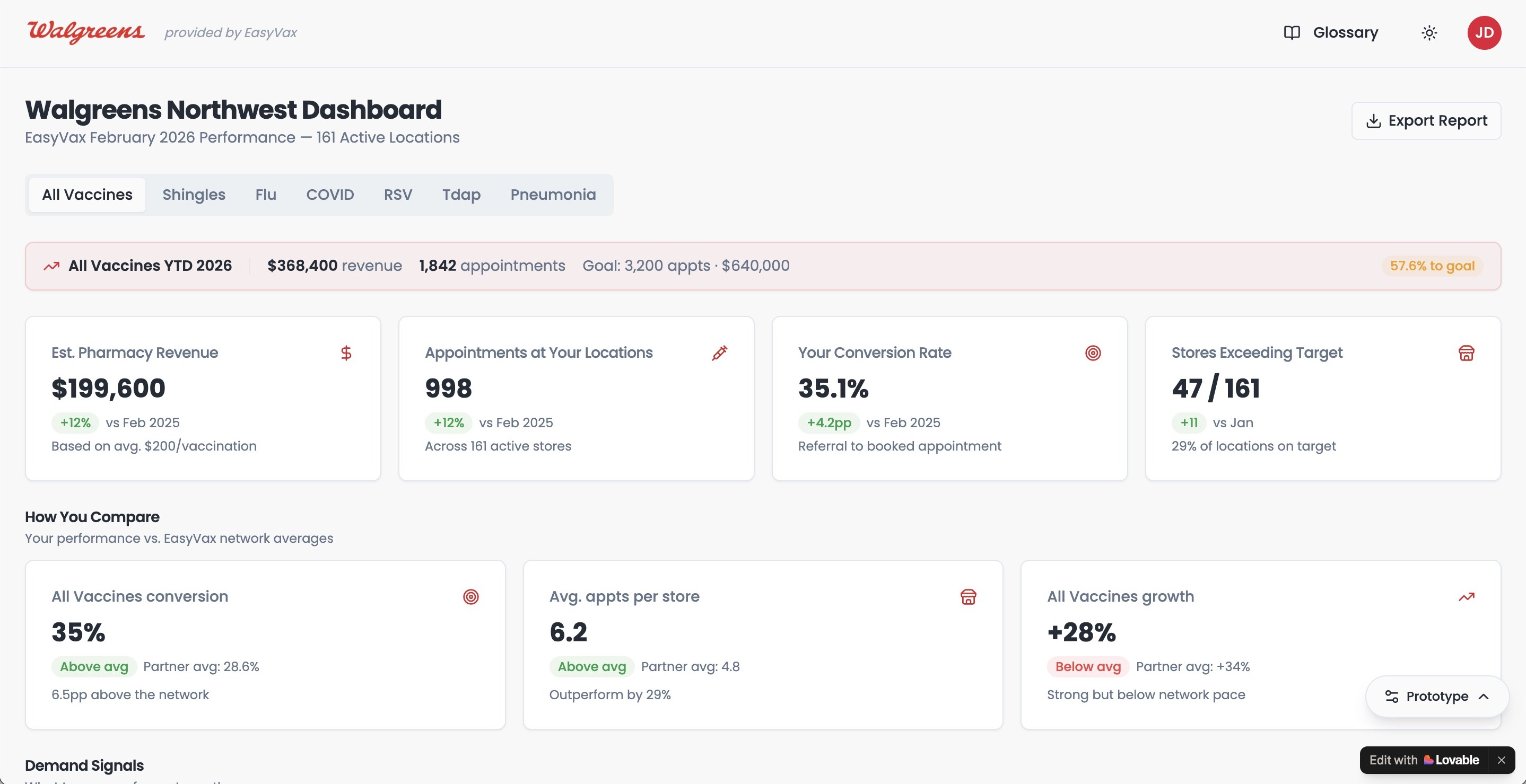
Task: Click Based on avg. $200/vaccination text
Action: point(154,446)
